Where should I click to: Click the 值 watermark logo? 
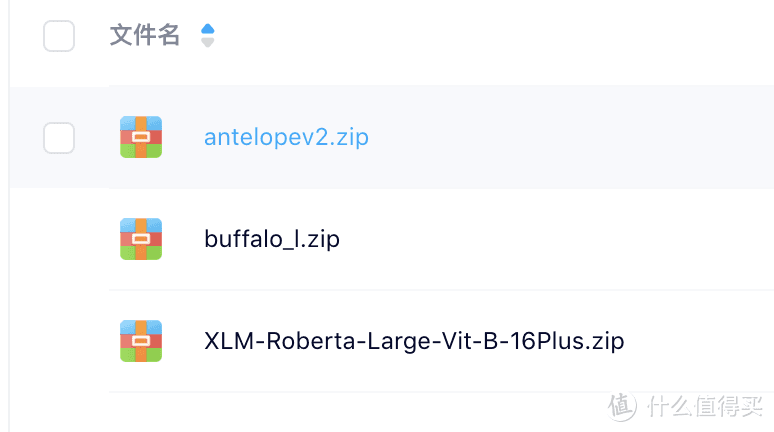621,407
